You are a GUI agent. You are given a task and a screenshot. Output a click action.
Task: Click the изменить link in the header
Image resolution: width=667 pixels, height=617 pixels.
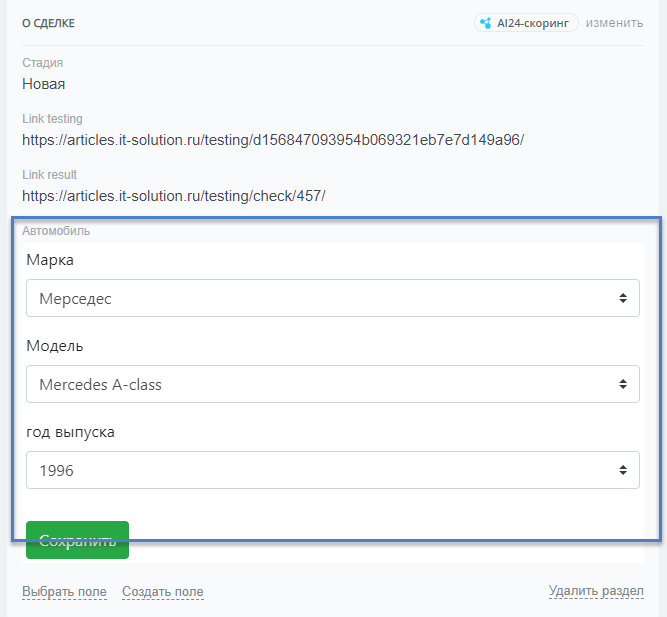click(x=614, y=22)
